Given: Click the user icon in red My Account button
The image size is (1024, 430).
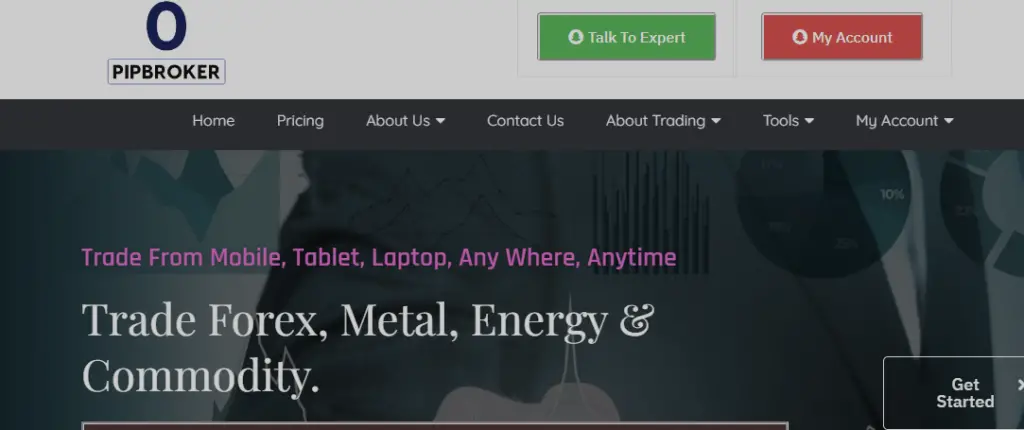Looking at the screenshot, I should click(x=800, y=37).
